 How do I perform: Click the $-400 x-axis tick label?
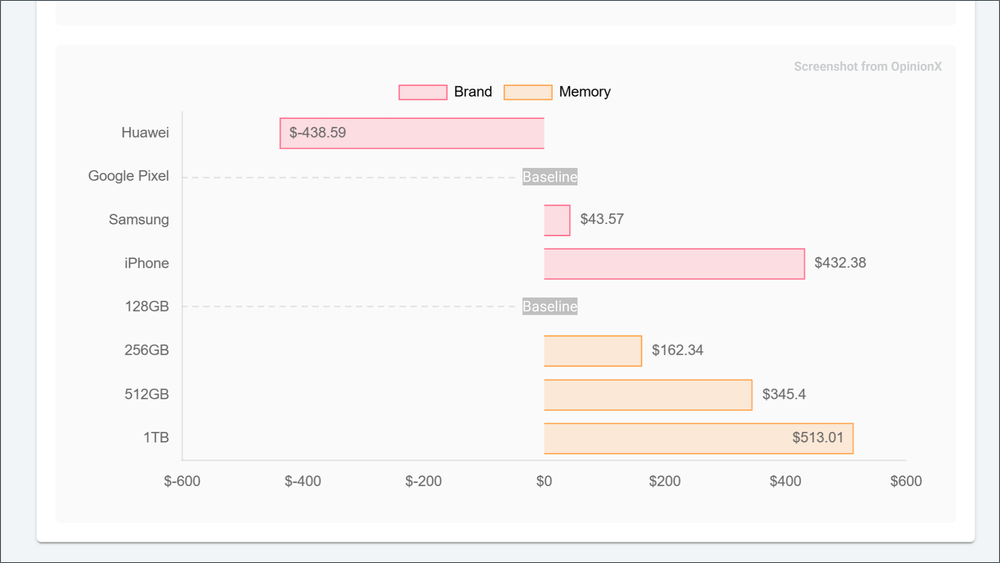(303, 481)
